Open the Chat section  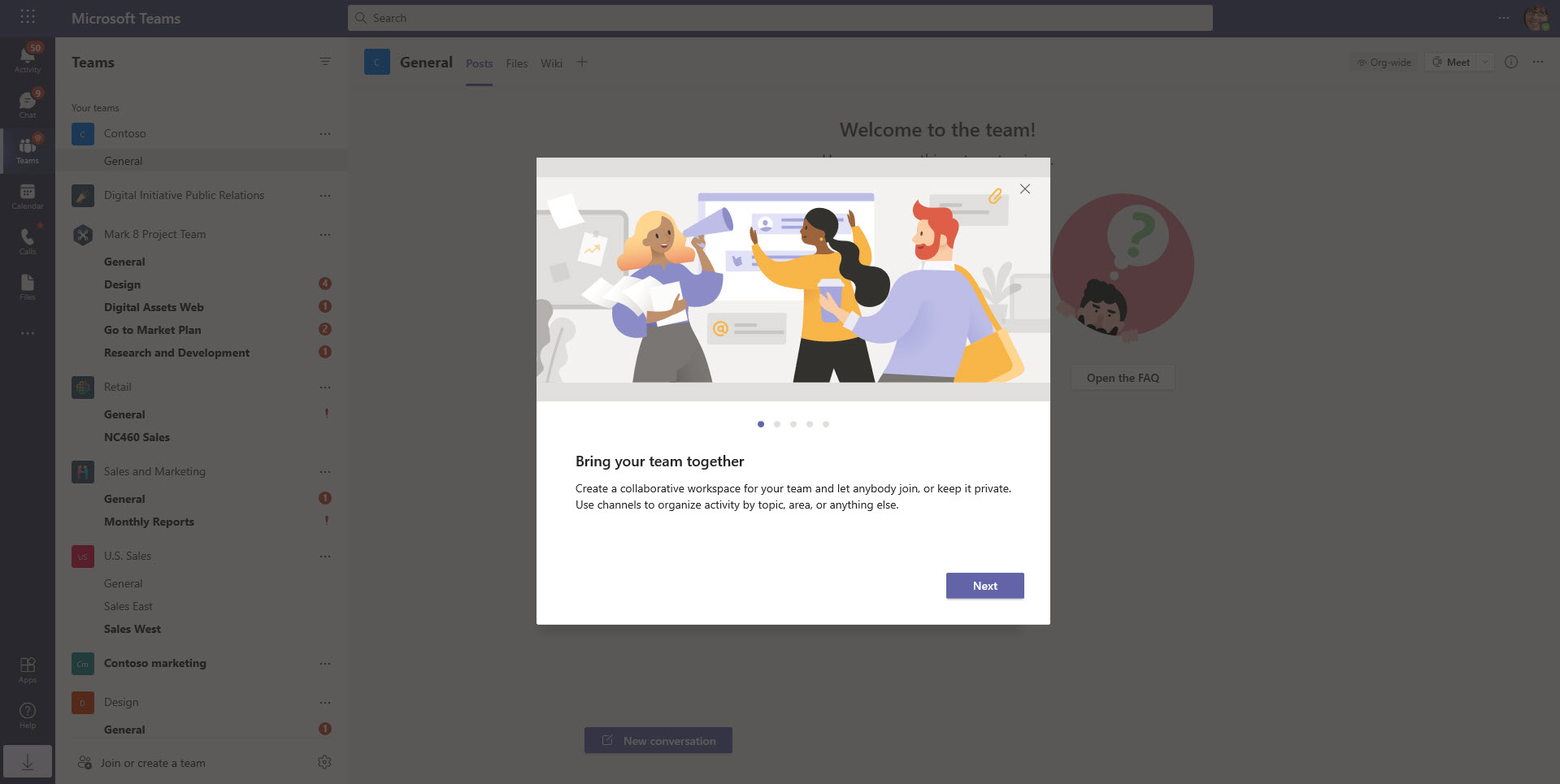pos(27,102)
